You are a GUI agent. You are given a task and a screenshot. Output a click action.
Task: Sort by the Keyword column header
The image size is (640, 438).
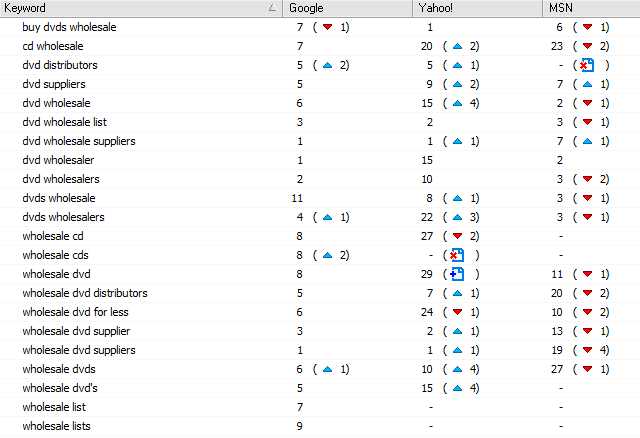click(141, 8)
